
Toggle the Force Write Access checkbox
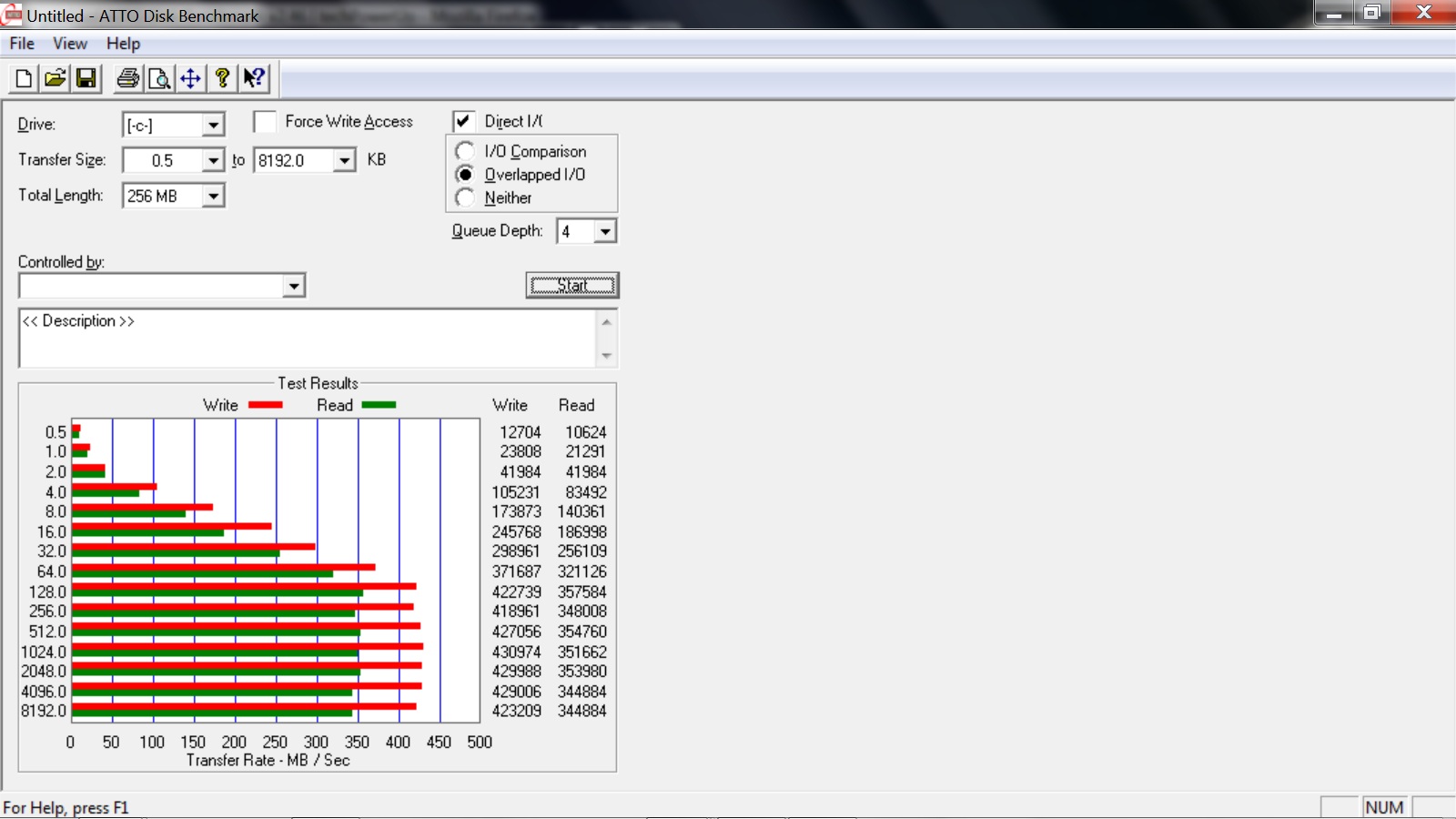(265, 122)
